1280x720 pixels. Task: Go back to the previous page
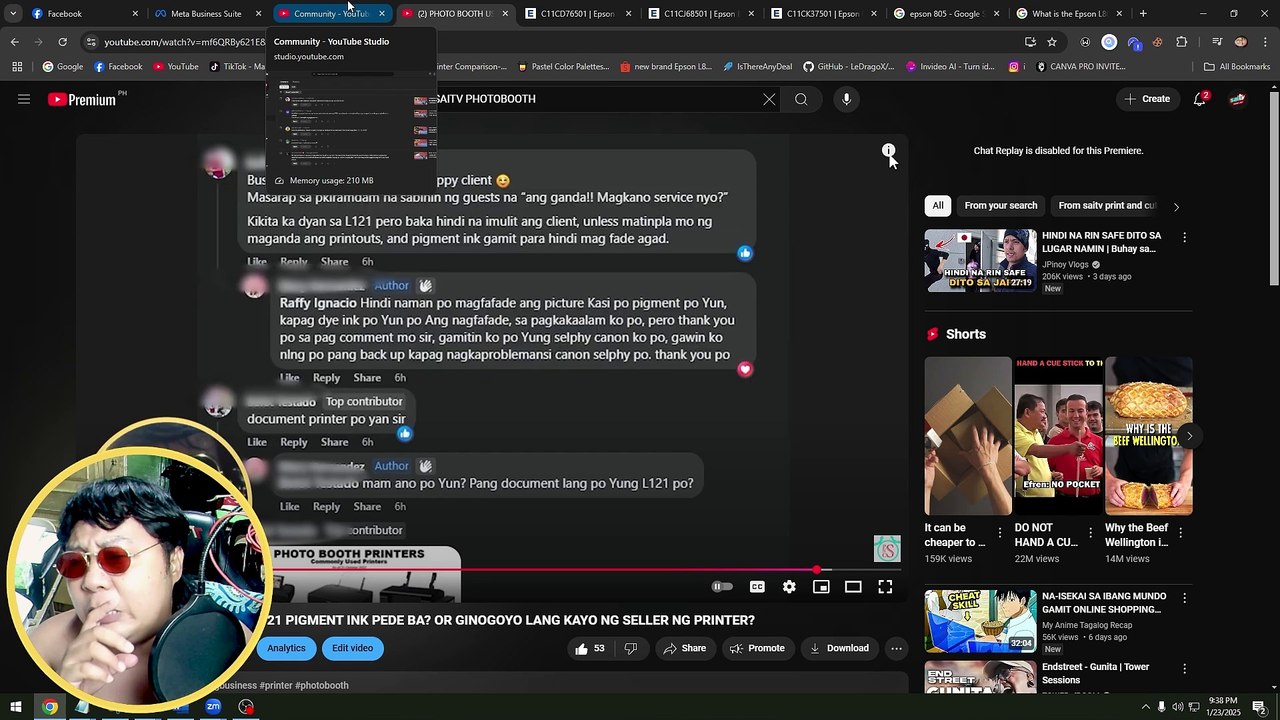[x=15, y=42]
